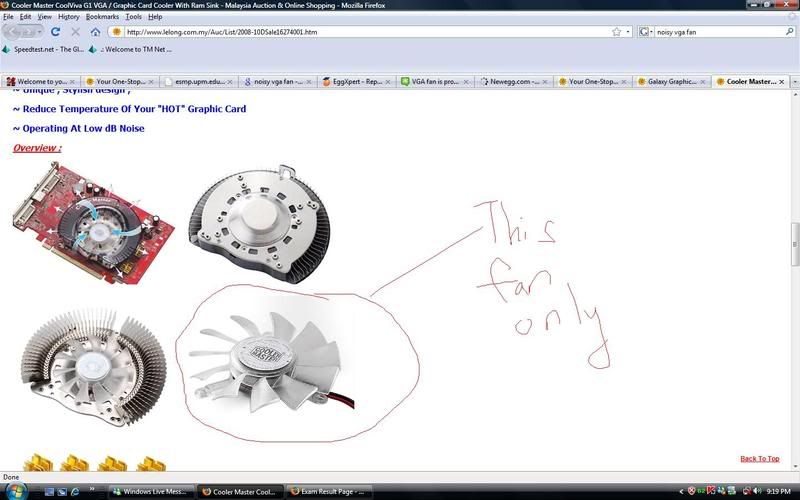This screenshot has width=800, height=500.
Task: Open the Tools menu
Action: [133, 17]
